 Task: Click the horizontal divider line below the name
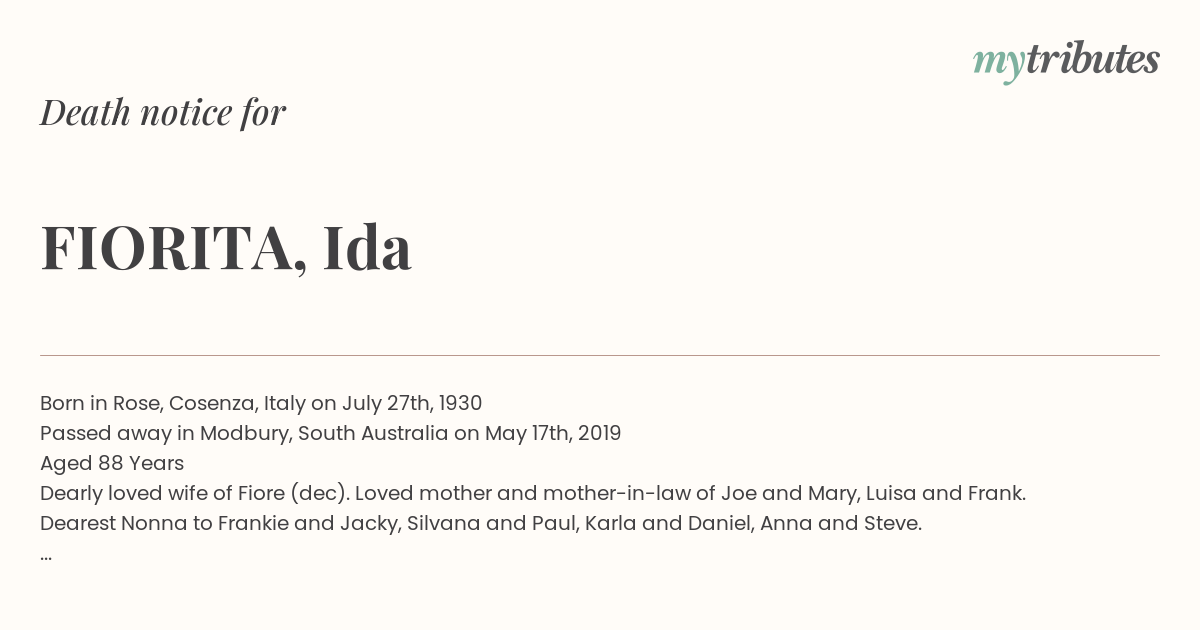(x=600, y=355)
